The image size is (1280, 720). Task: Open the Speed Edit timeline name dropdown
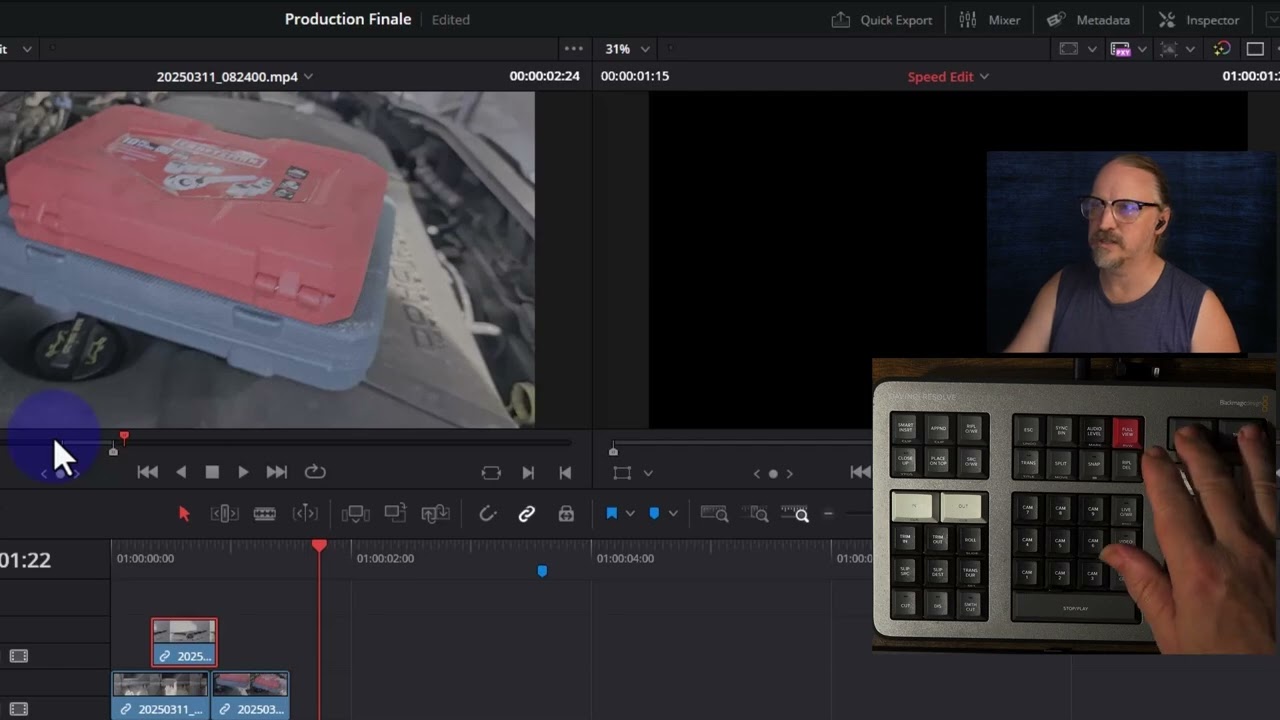click(x=948, y=76)
